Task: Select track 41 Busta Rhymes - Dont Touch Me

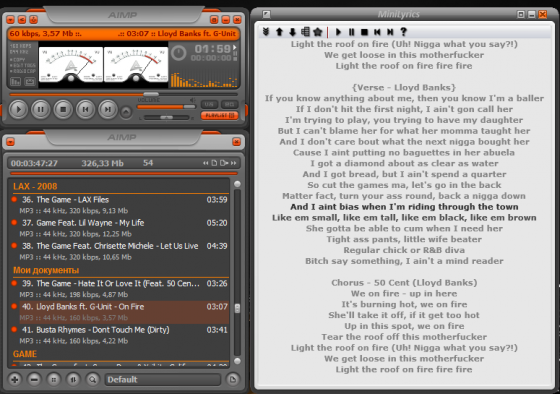Action: point(120,335)
